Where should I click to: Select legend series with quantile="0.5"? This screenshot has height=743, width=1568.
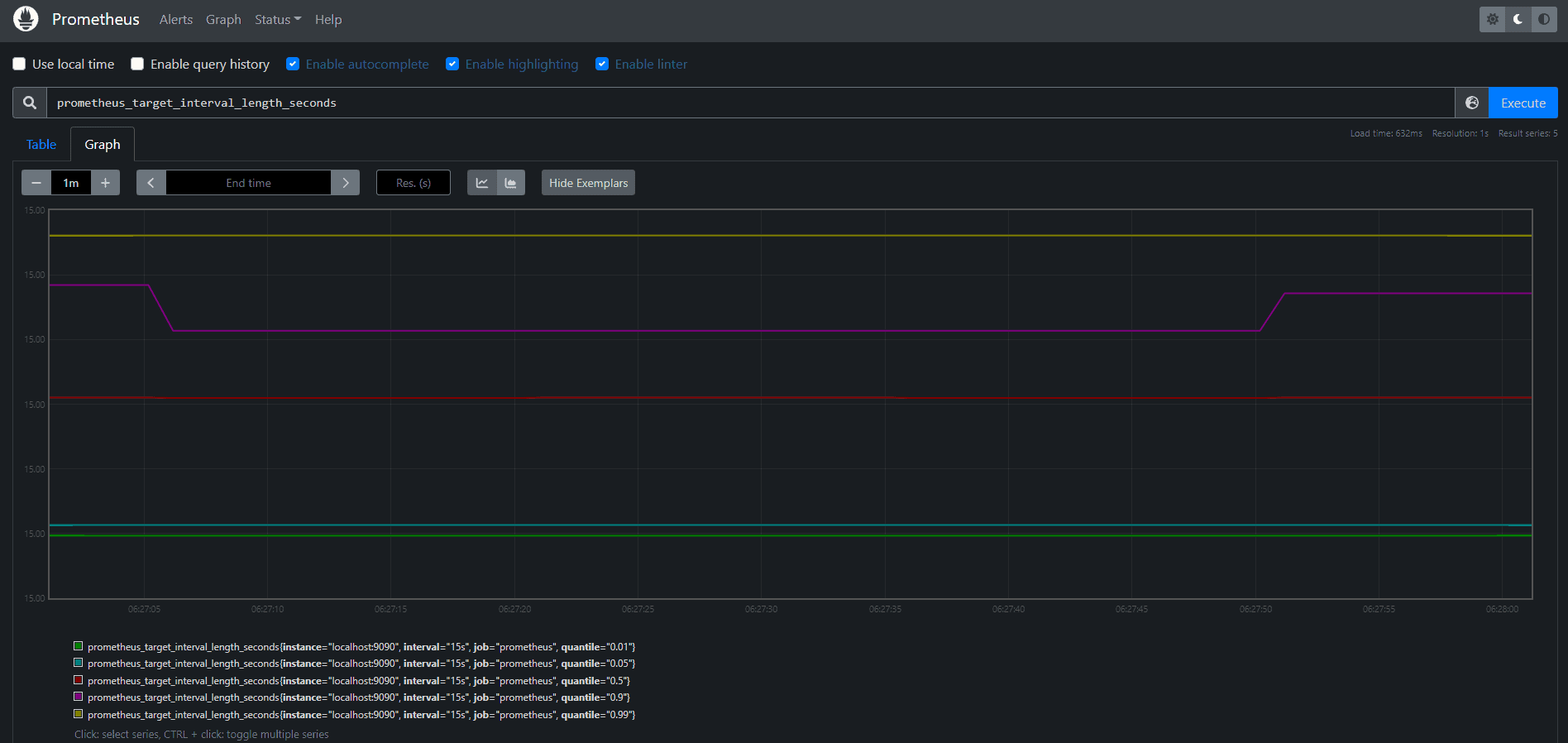359,681
